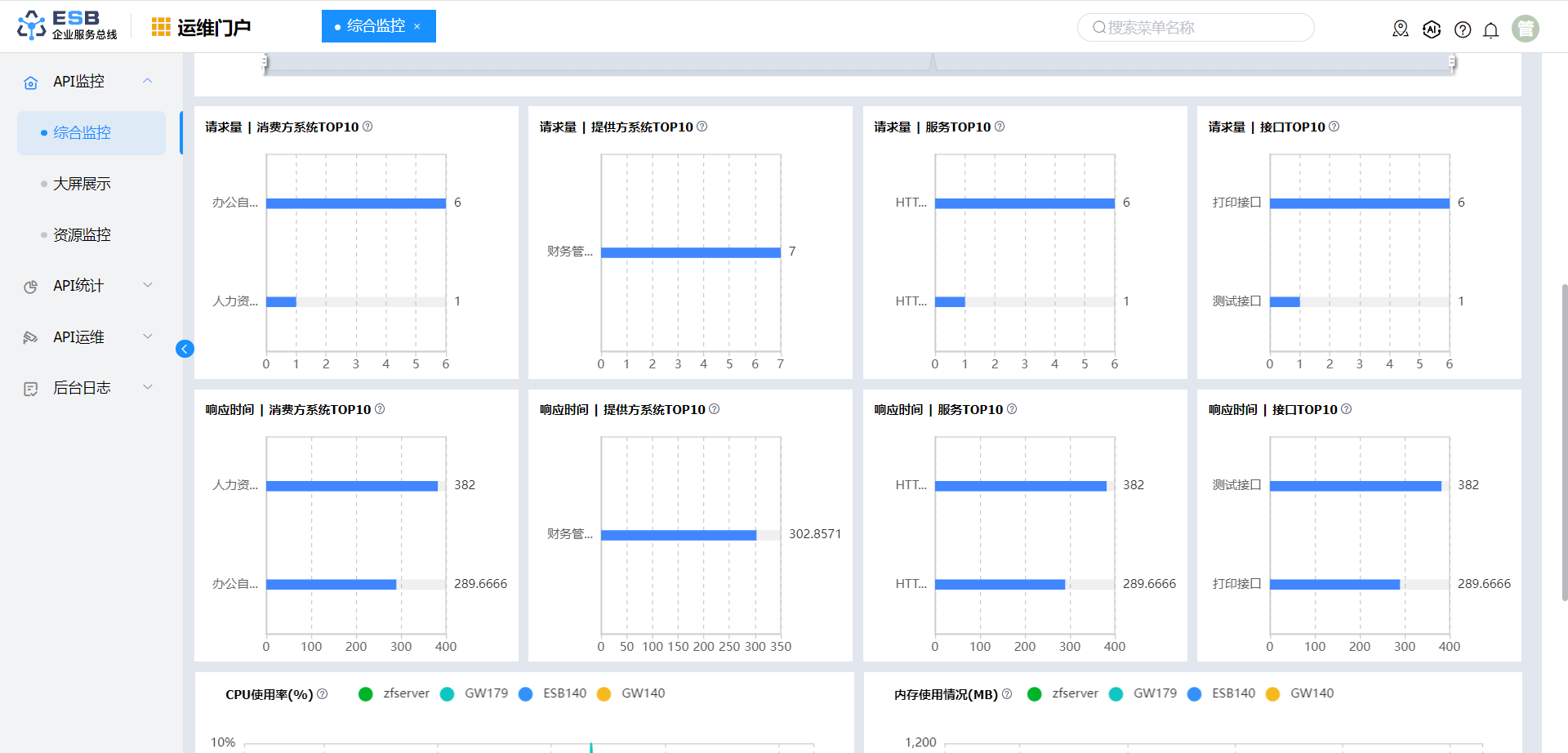Toggle zfserver series in CPU usage legend
Image resolution: width=1568 pixels, height=753 pixels.
pos(394,693)
